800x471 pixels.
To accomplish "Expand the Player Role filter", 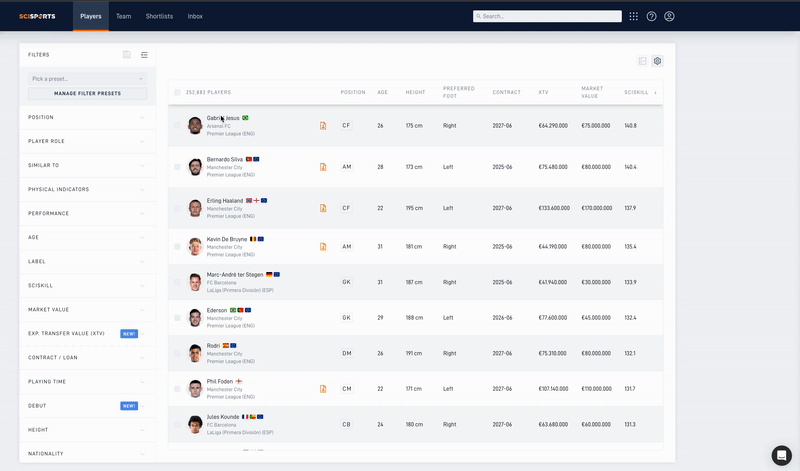I will [x=87, y=141].
